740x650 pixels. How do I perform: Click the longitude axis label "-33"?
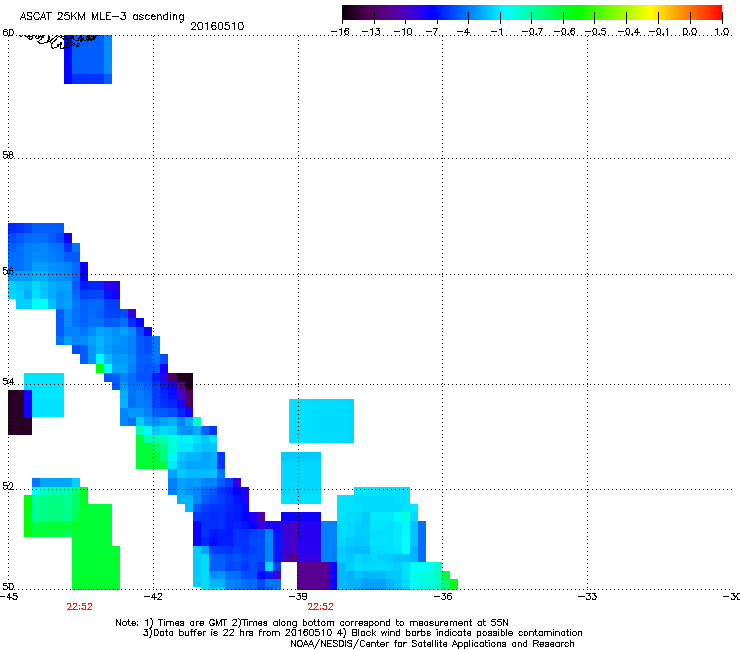coord(587,597)
